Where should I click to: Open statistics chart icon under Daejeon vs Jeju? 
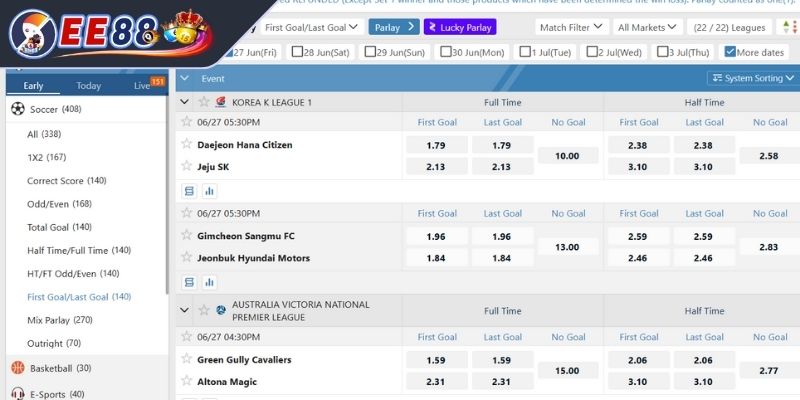209,191
